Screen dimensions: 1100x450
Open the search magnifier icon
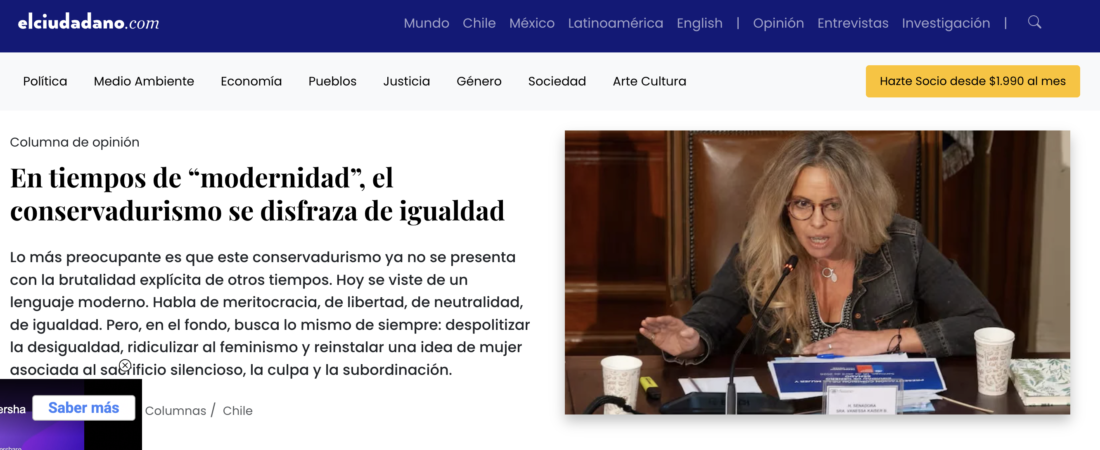(x=1034, y=22)
